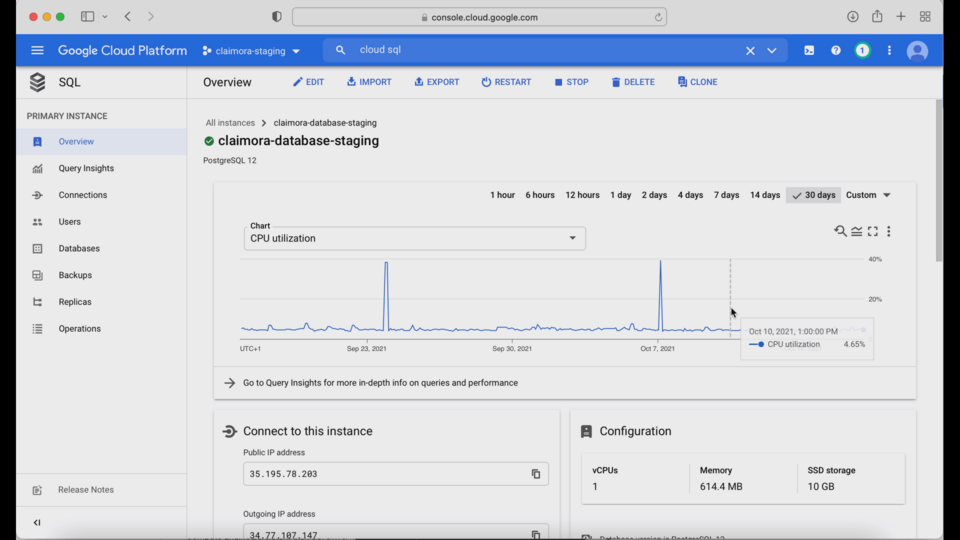960x540 pixels.
Task: Open the main navigation hamburger menu
Action: point(37,50)
